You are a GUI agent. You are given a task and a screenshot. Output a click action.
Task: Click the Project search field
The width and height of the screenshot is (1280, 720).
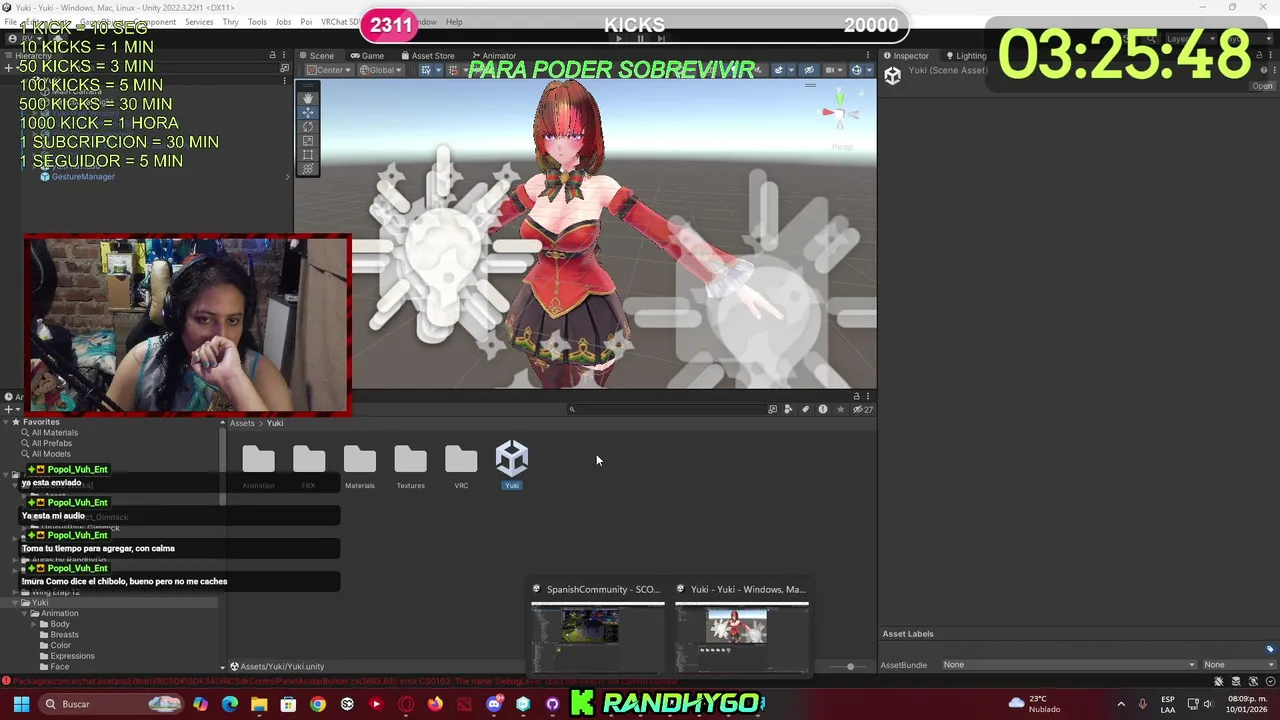pyautogui.click(x=665, y=409)
